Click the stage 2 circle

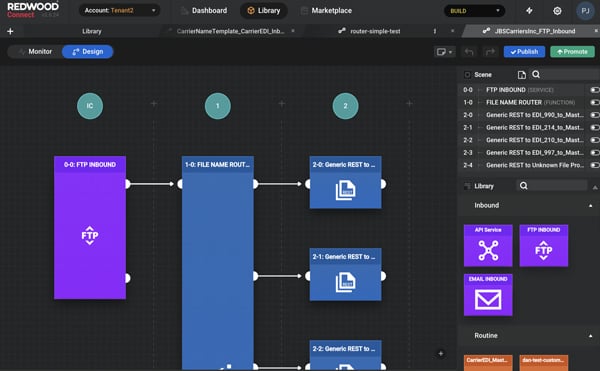click(x=346, y=106)
